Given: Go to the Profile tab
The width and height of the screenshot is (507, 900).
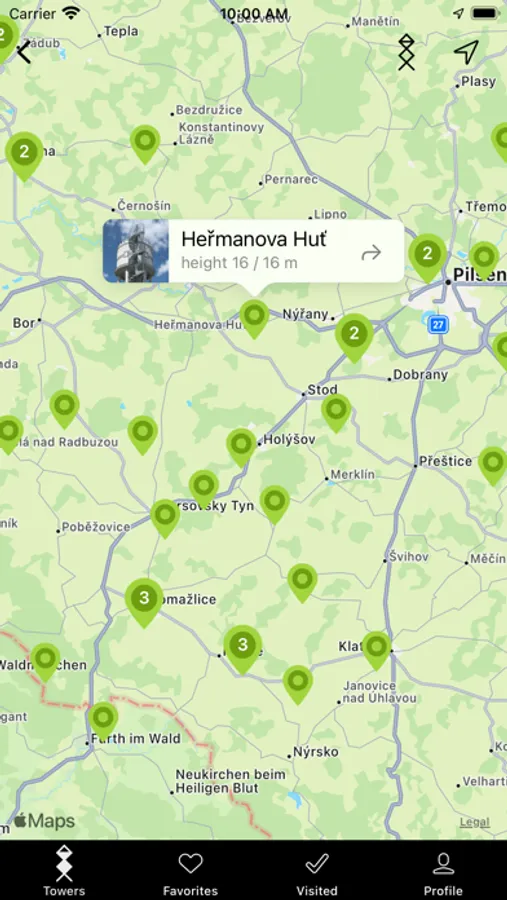Looking at the screenshot, I should pyautogui.click(x=443, y=874).
